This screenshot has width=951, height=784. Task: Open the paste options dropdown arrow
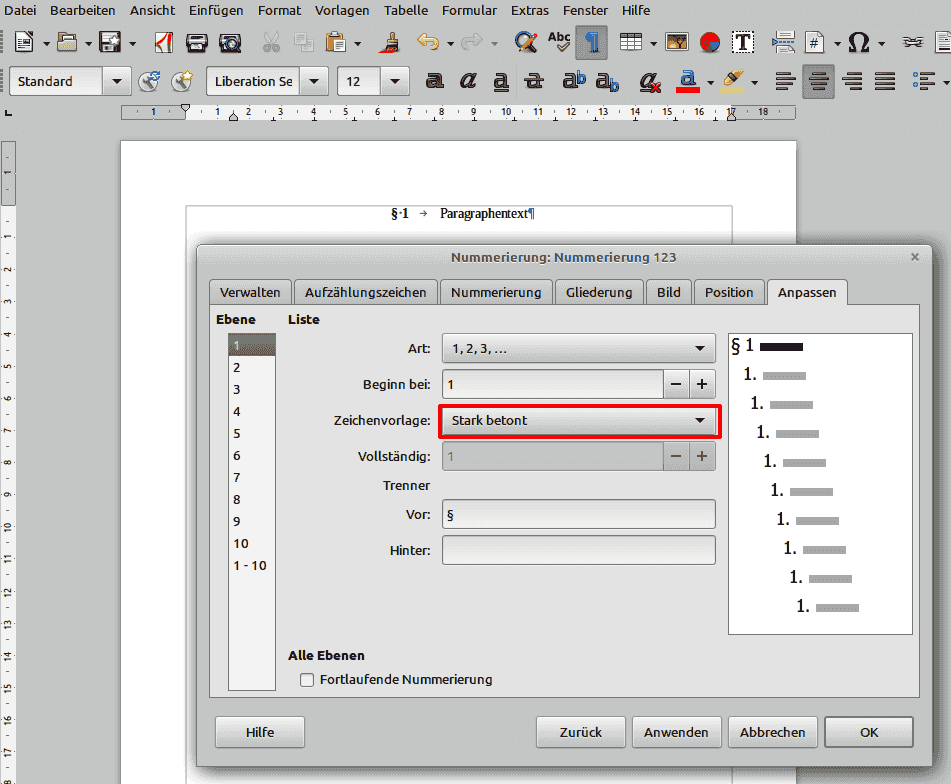(357, 43)
